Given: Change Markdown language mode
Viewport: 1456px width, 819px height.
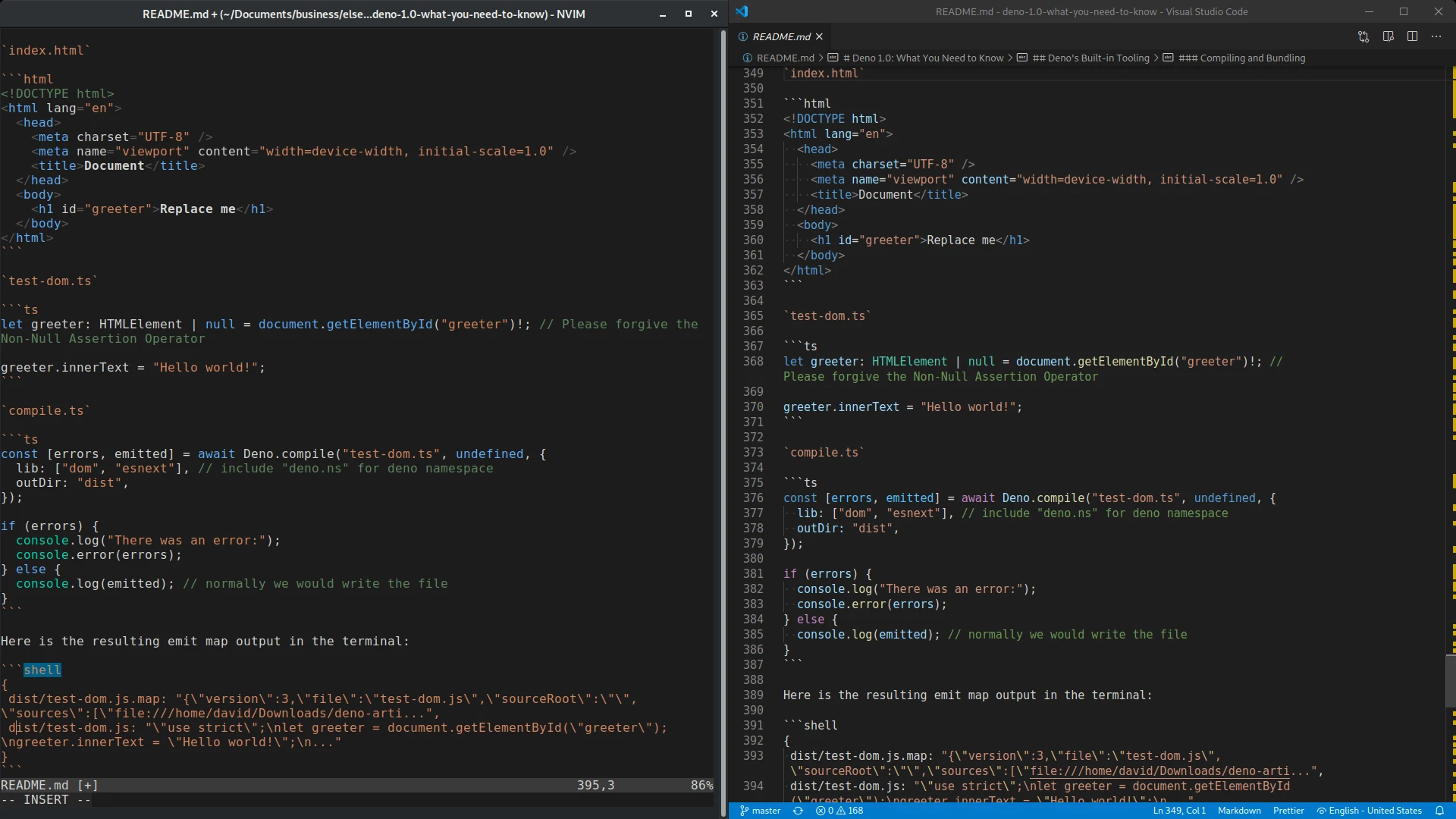Looking at the screenshot, I should click(x=1239, y=811).
